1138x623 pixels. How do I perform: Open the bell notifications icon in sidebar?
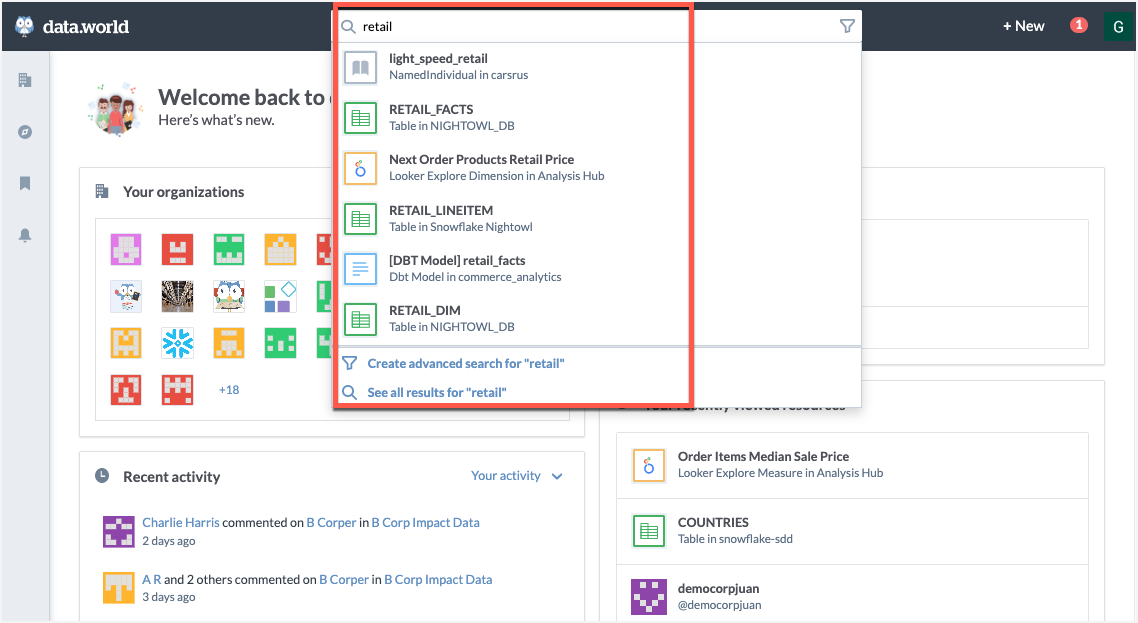coord(25,235)
